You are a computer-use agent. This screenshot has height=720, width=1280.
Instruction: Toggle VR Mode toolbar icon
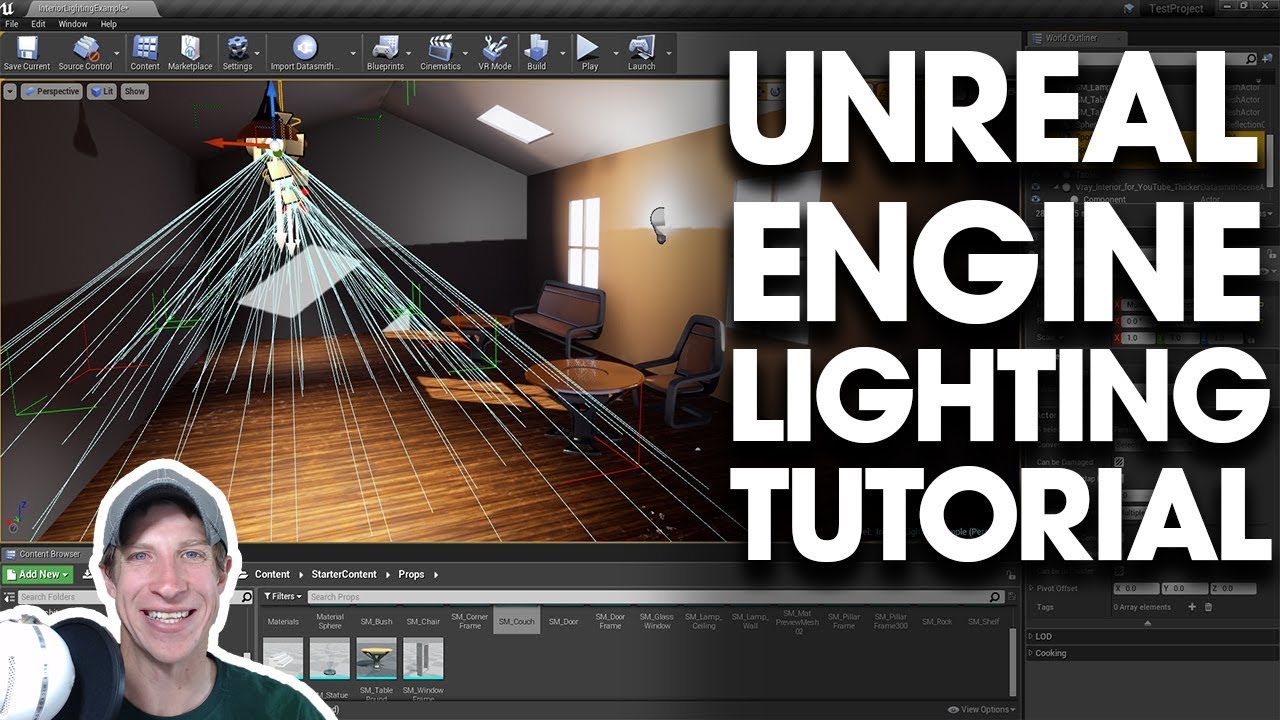[x=495, y=53]
